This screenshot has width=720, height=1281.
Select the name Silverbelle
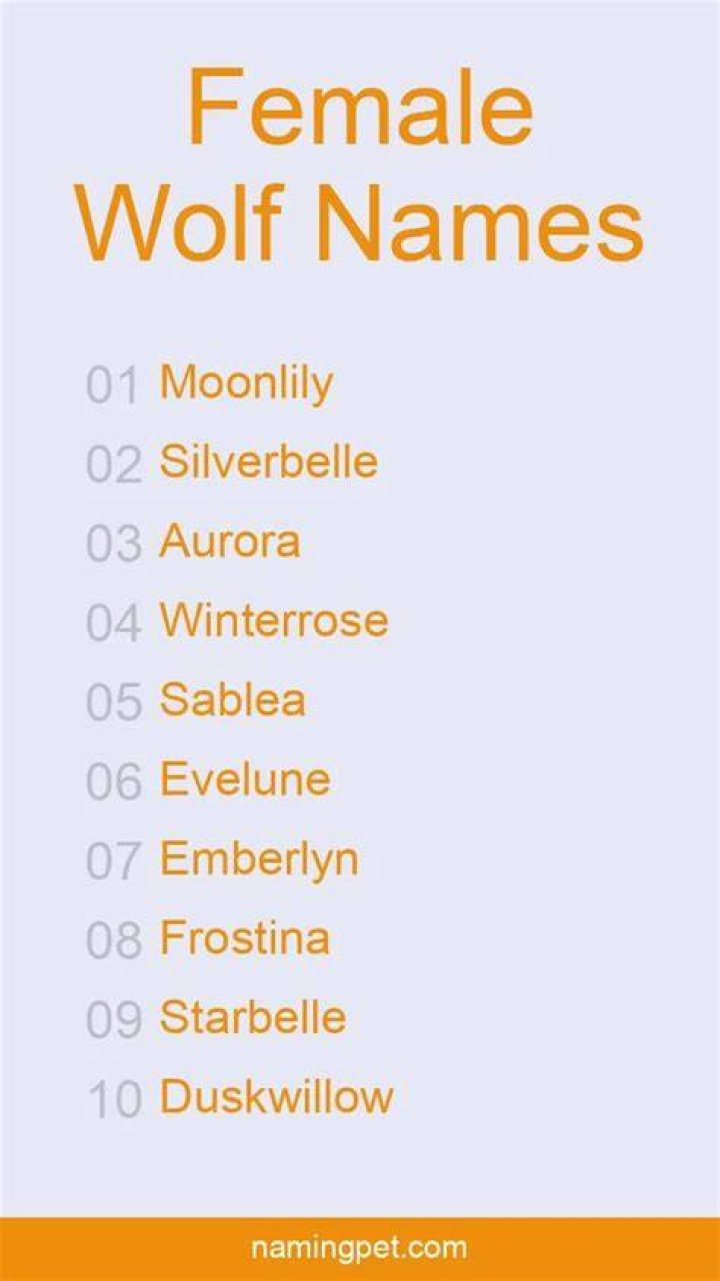pos(269,462)
